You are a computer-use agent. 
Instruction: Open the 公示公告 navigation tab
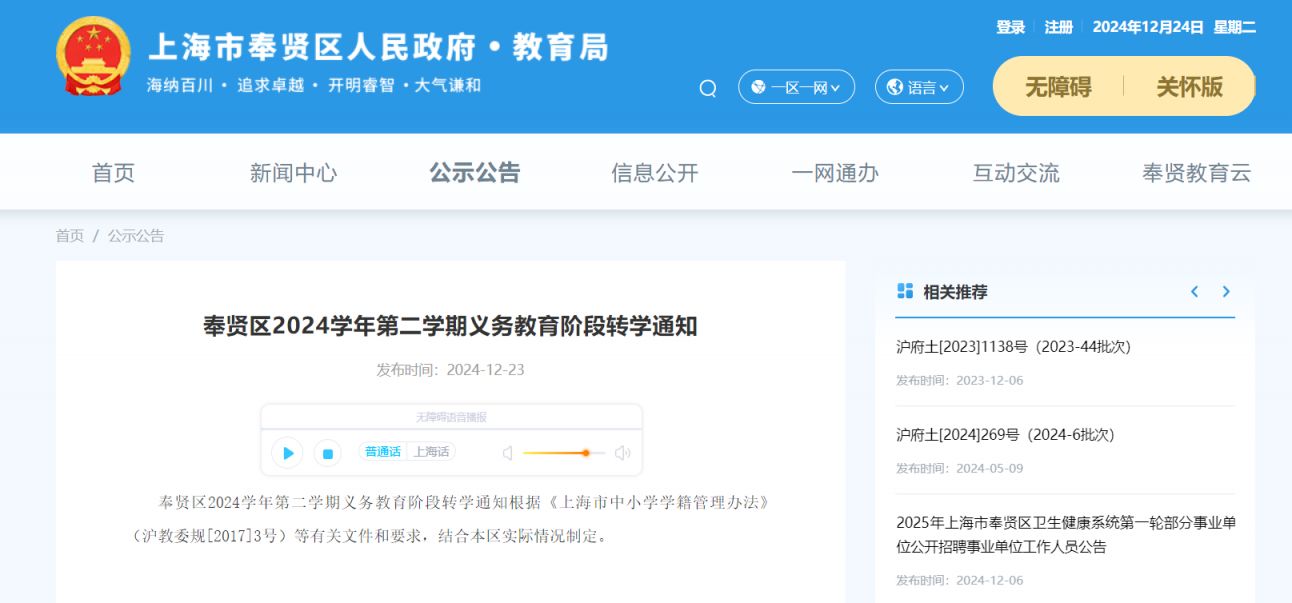[x=475, y=173]
